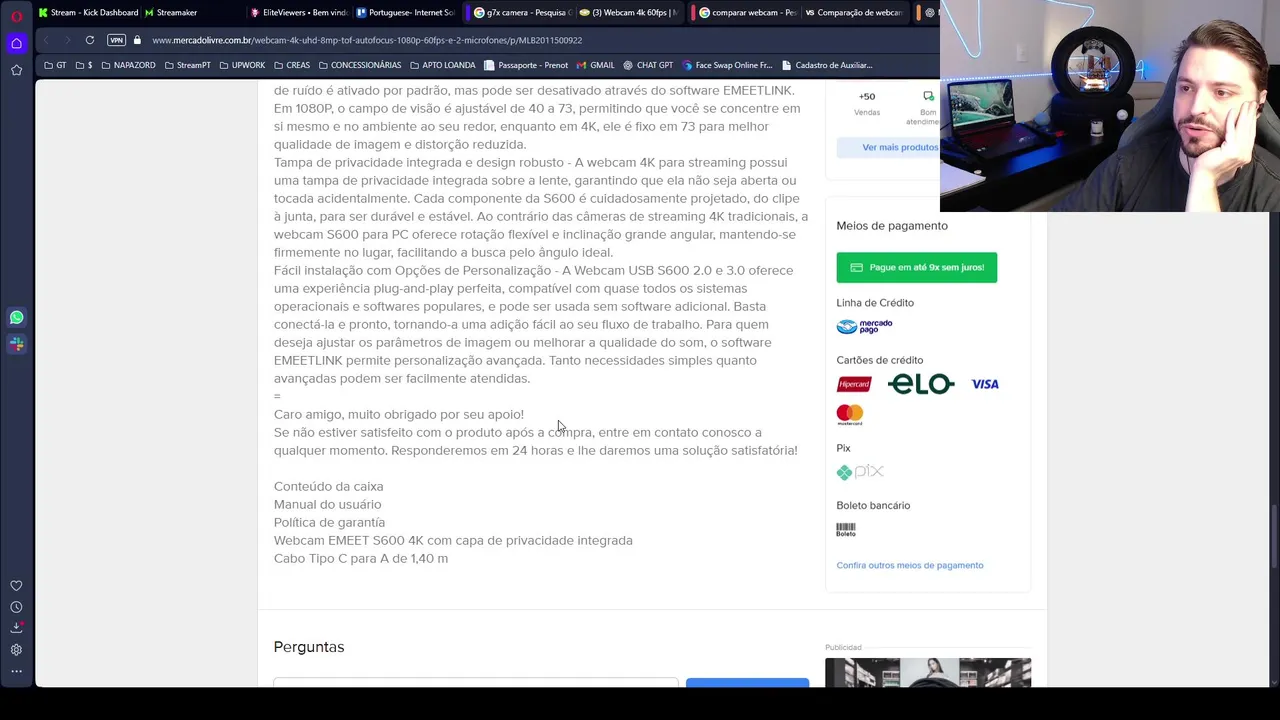Open Confira outros meios de pagamento link
This screenshot has height=720, width=1280.
coord(910,565)
